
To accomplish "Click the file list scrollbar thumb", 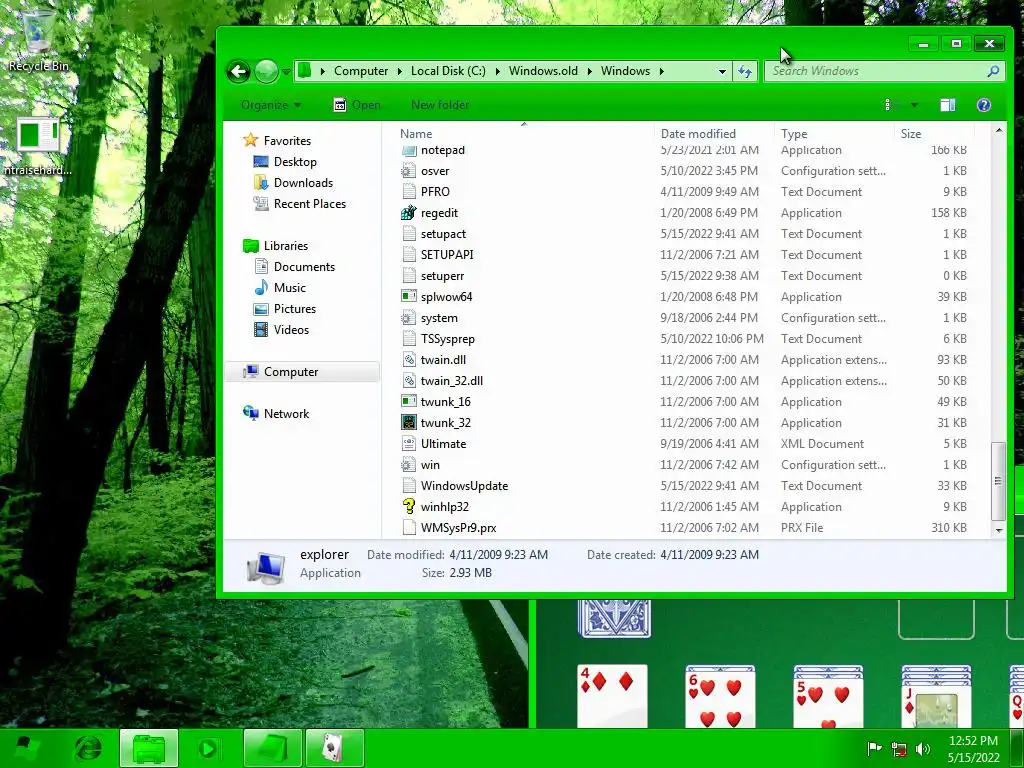I will [998, 481].
